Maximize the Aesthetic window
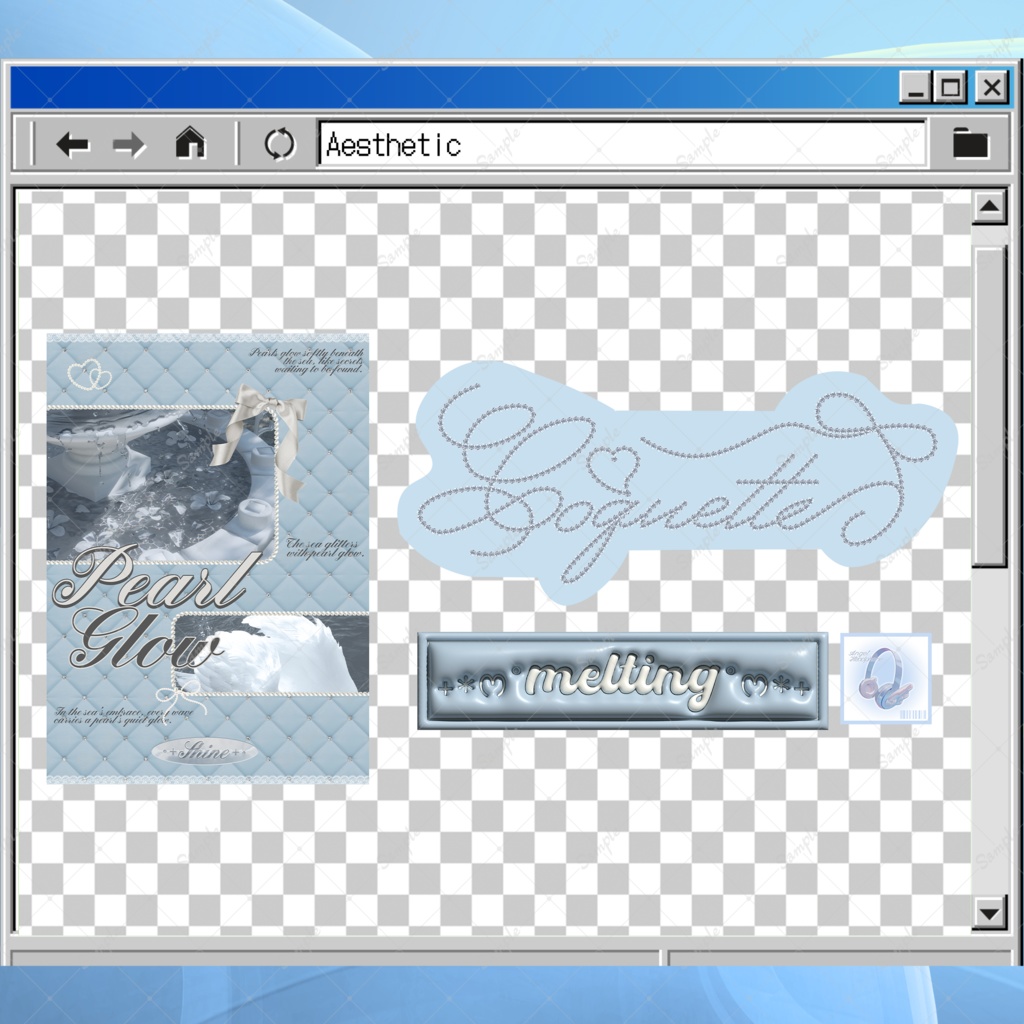The width and height of the screenshot is (1024, 1024). click(x=950, y=88)
